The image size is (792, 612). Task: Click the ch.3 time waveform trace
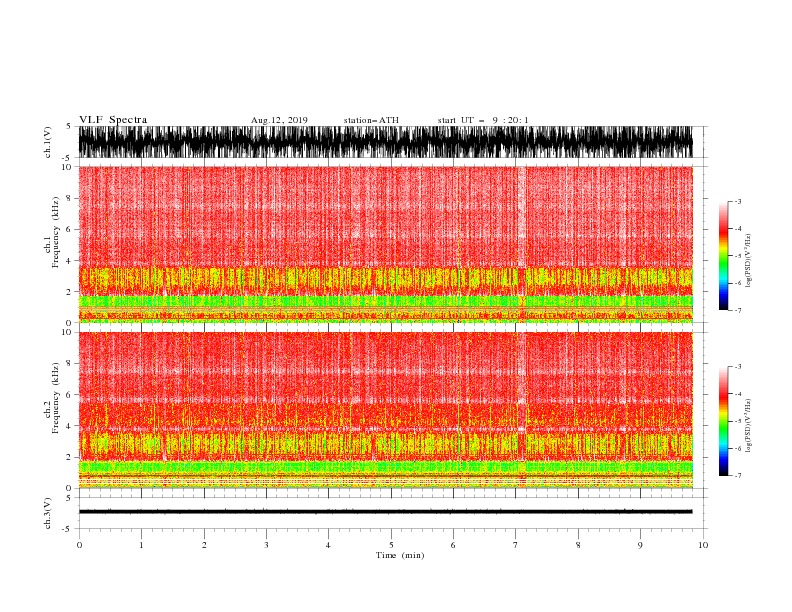tap(385, 512)
